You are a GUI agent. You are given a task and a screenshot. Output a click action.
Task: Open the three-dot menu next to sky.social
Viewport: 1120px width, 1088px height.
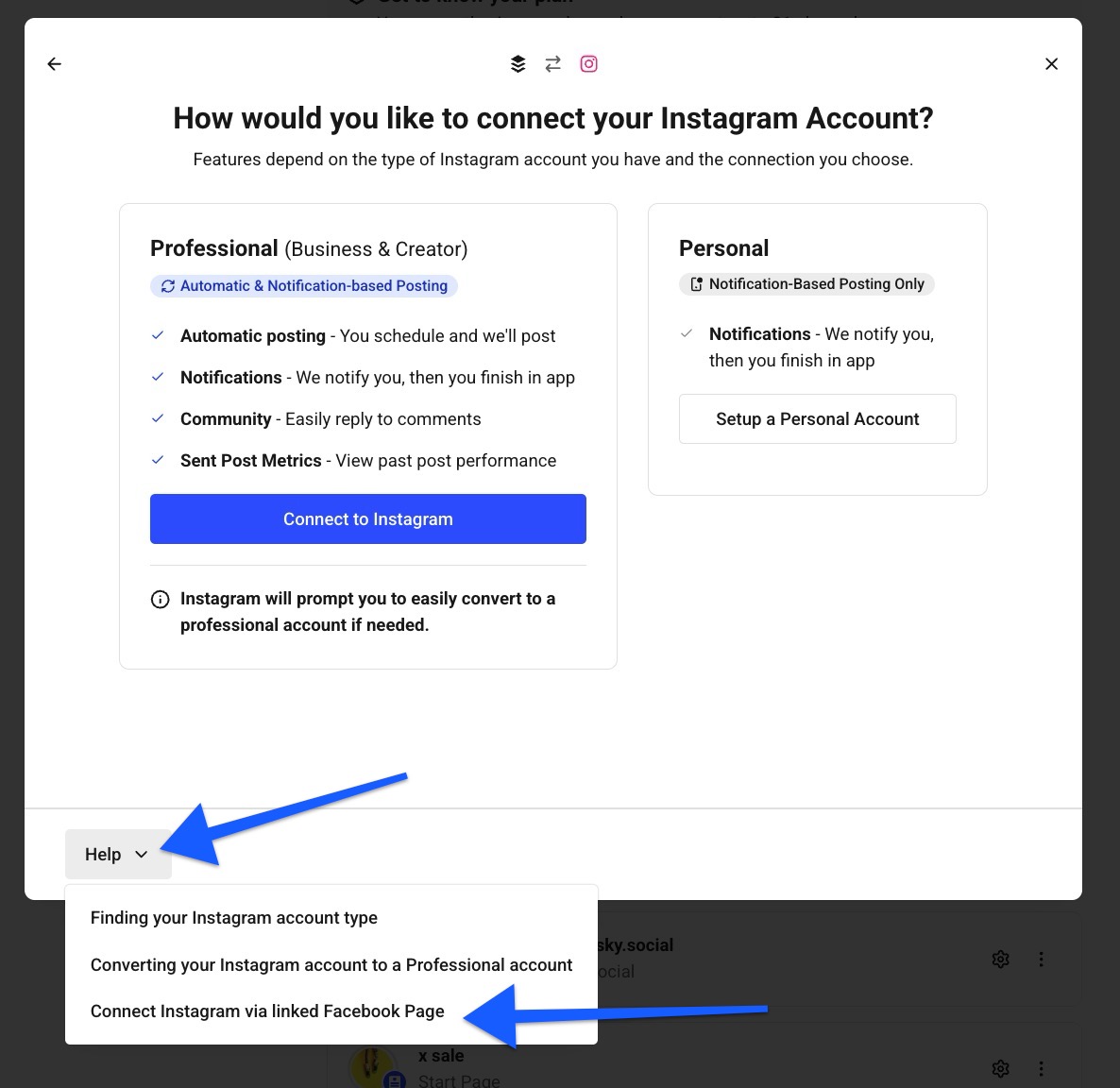(x=1041, y=959)
